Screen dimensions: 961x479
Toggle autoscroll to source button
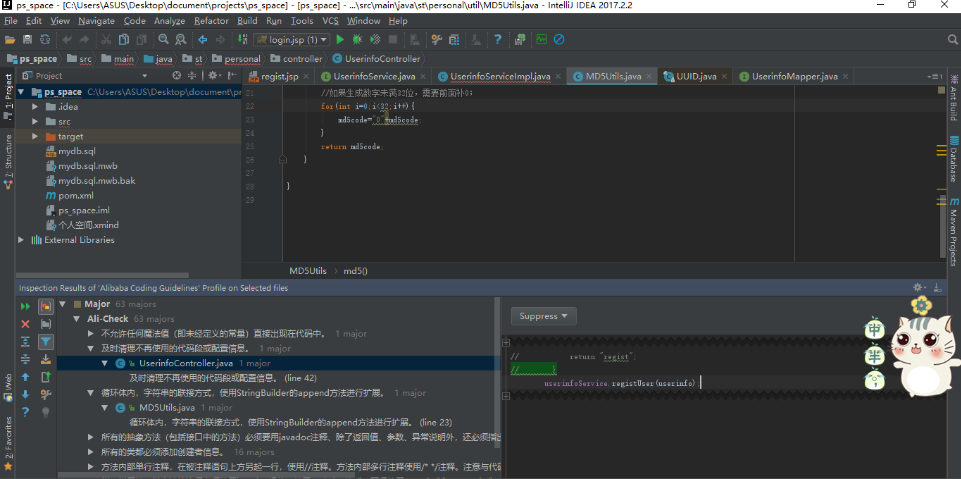(x=46, y=360)
